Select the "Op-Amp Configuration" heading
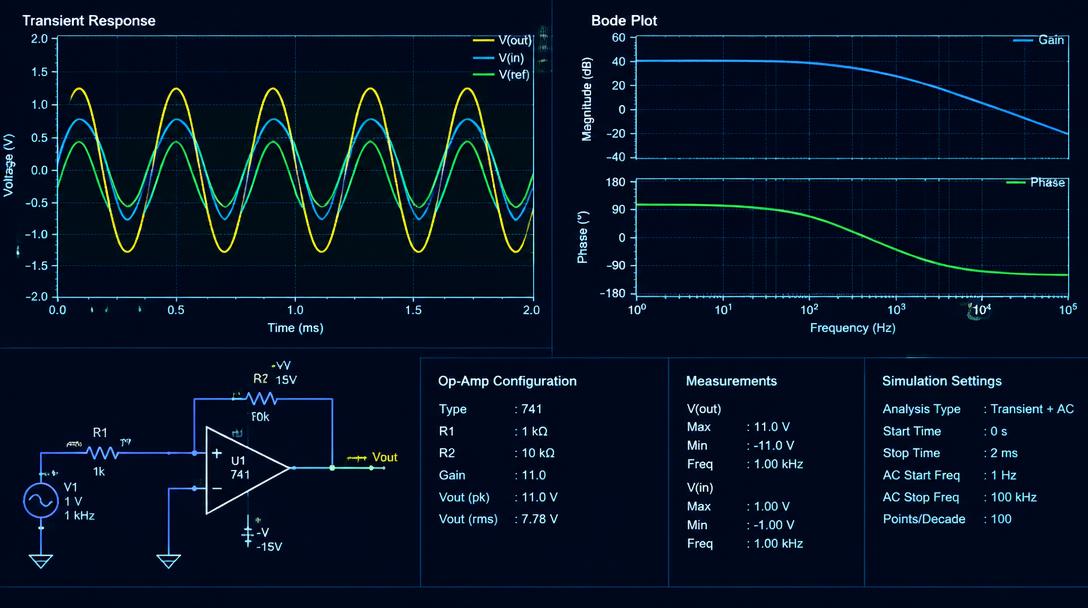This screenshot has height=608, width=1088. [x=507, y=381]
